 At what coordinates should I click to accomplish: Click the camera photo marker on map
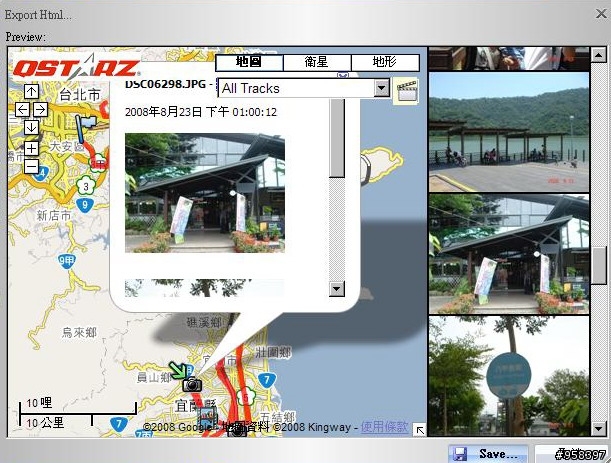pyautogui.click(x=192, y=384)
